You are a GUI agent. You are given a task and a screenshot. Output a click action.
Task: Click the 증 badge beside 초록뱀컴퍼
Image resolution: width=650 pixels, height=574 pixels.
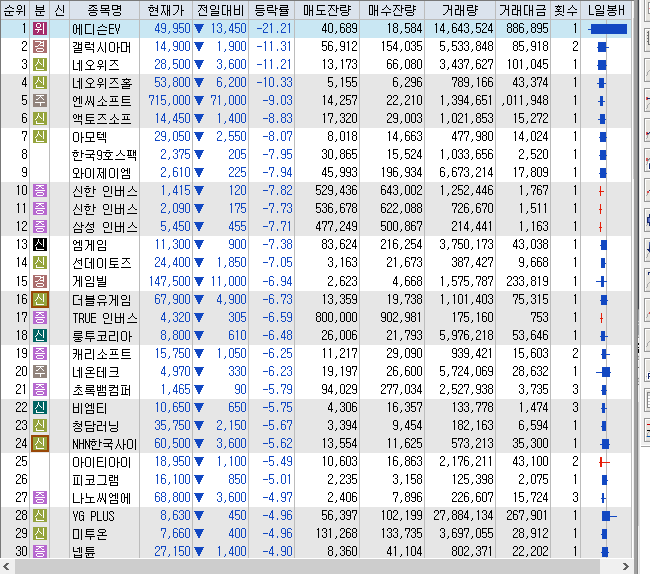(40, 390)
